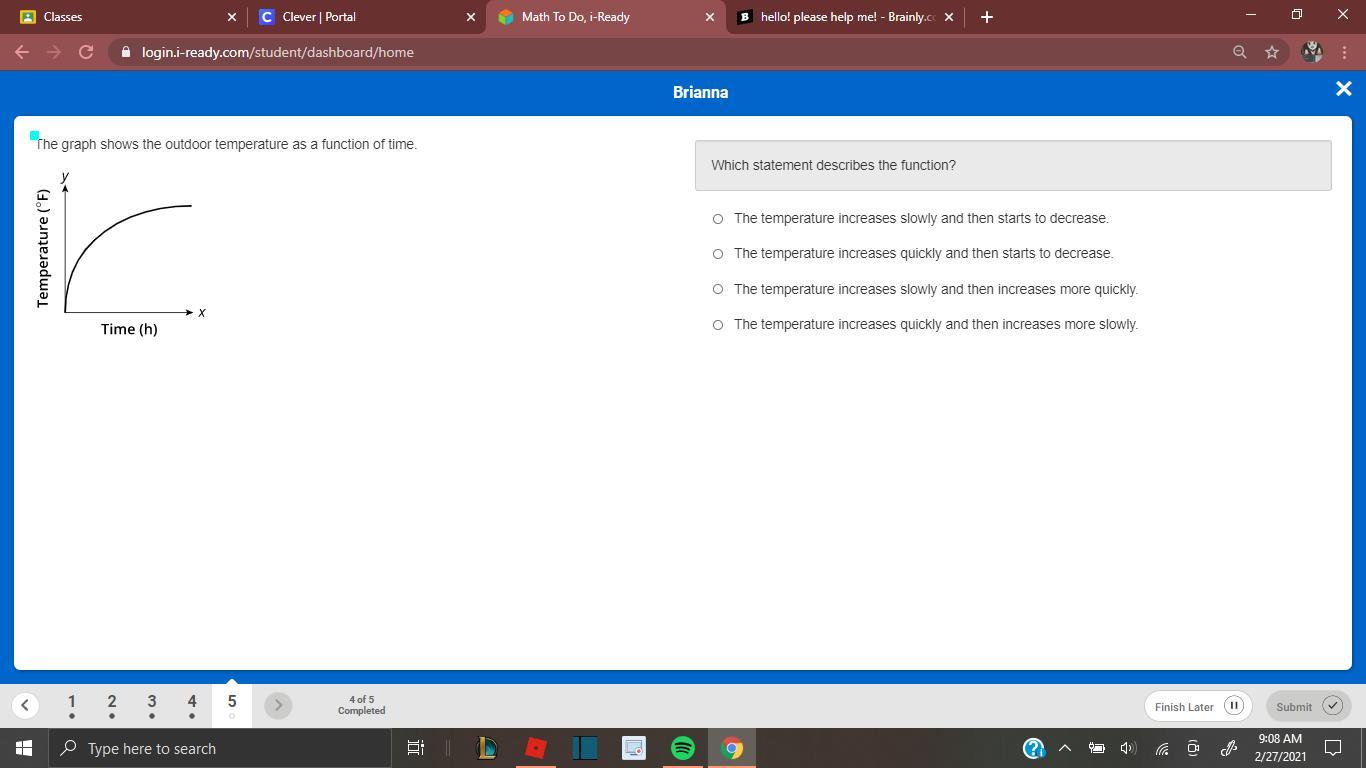The height and width of the screenshot is (768, 1366).
Task: Jump to question 1
Action: [72, 705]
